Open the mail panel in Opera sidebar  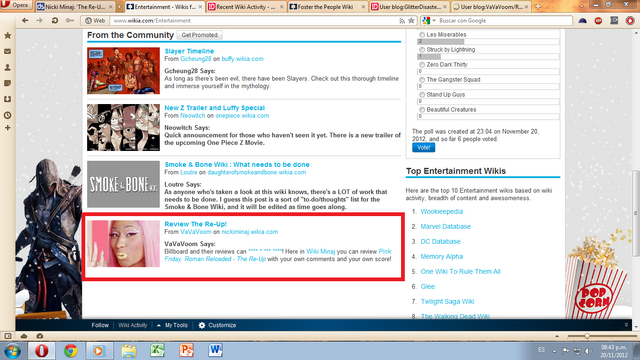pyautogui.click(x=7, y=51)
